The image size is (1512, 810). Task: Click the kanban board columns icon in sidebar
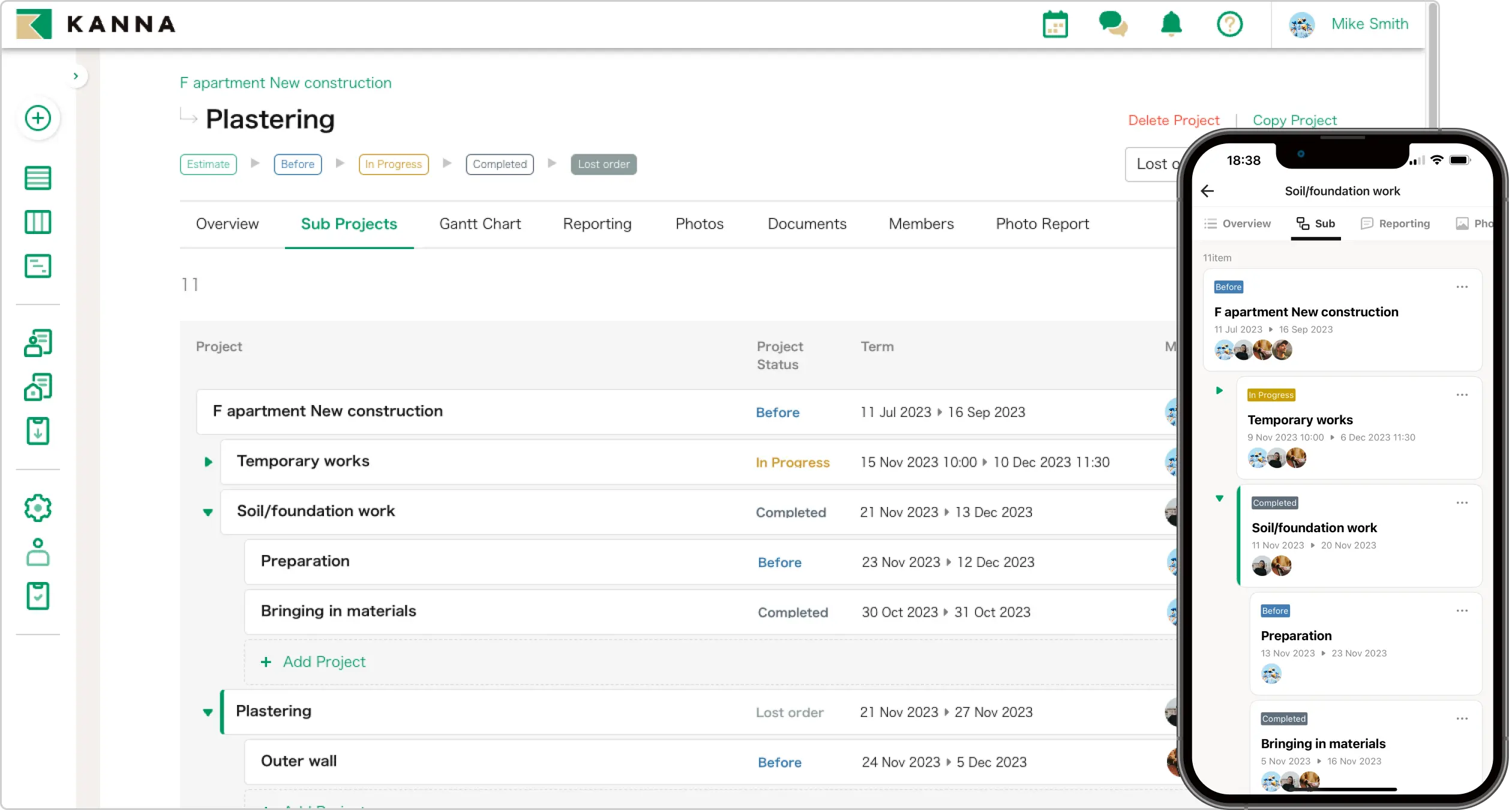coord(38,222)
